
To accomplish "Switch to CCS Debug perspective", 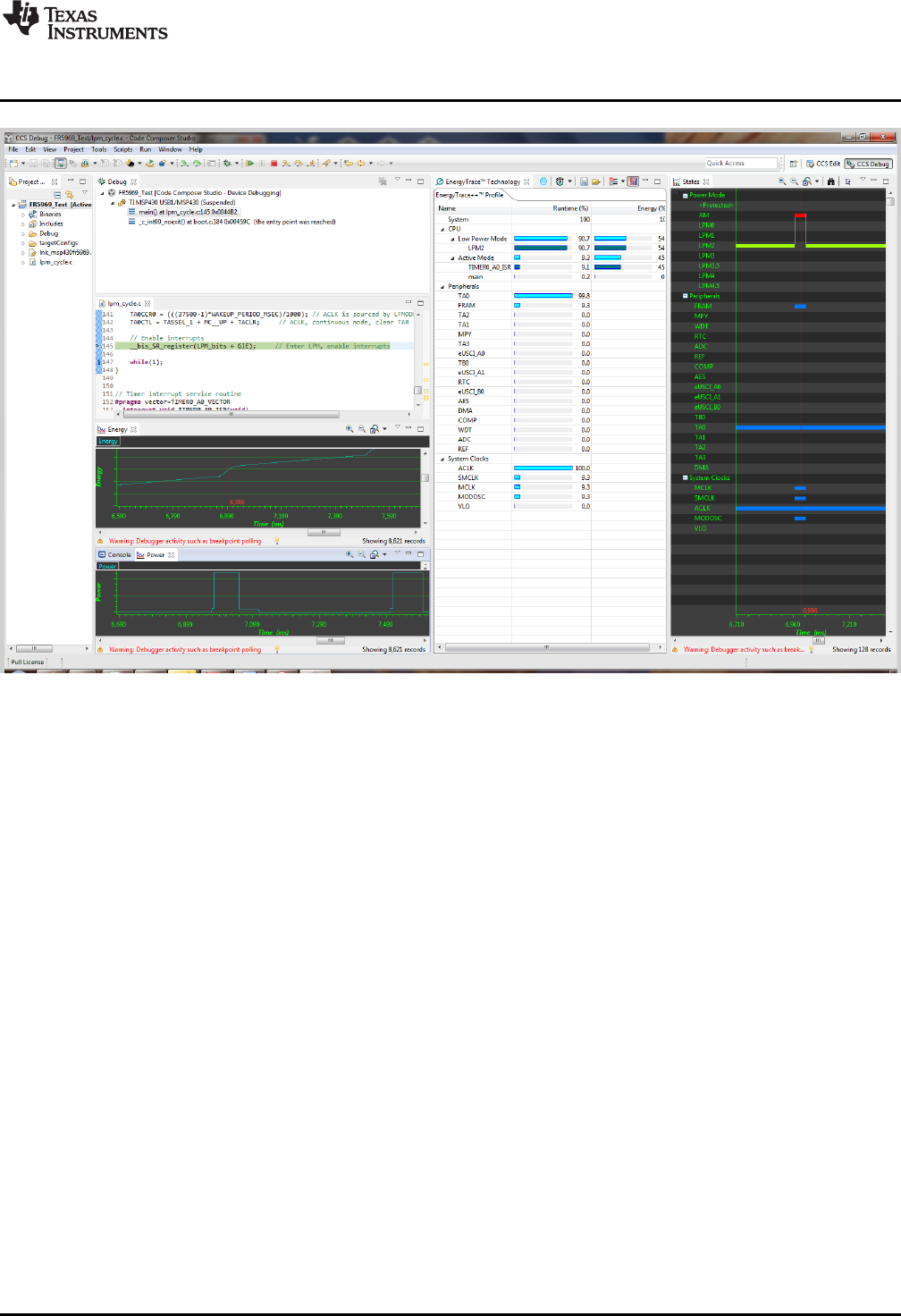I will 869,164.
